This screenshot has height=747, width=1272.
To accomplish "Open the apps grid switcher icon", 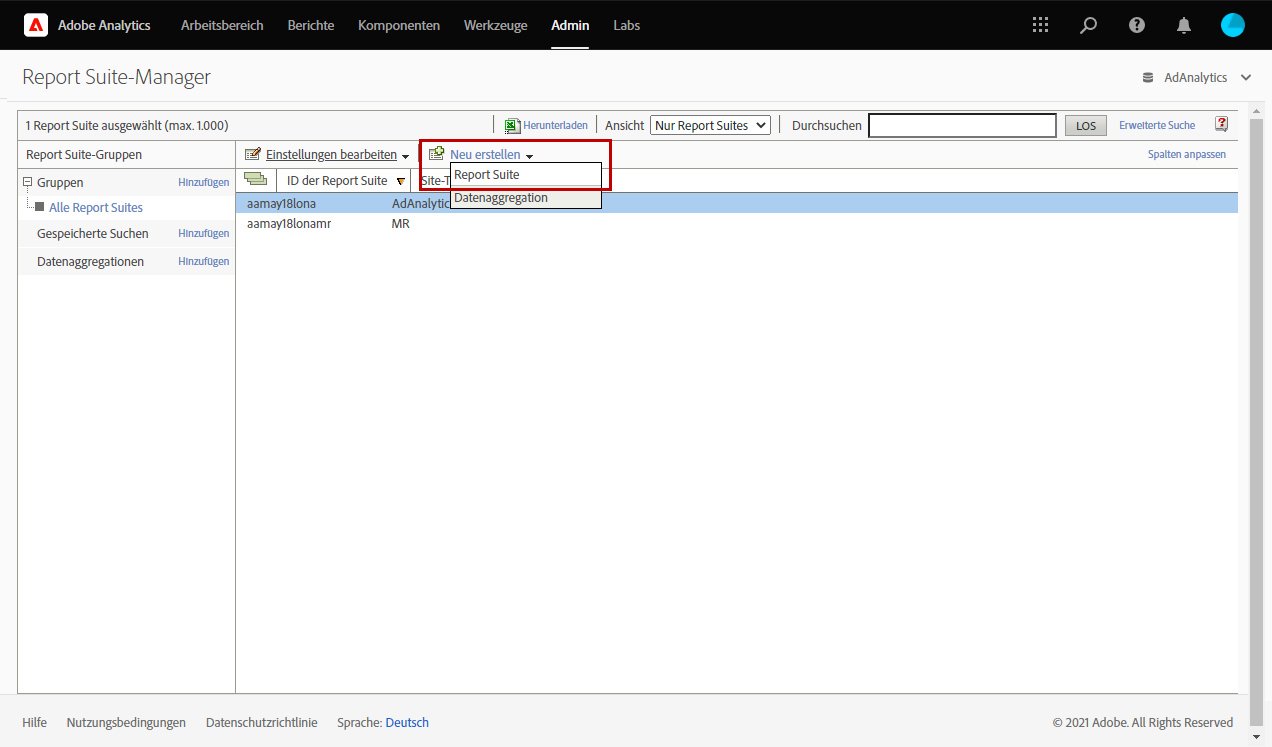I will (1041, 25).
